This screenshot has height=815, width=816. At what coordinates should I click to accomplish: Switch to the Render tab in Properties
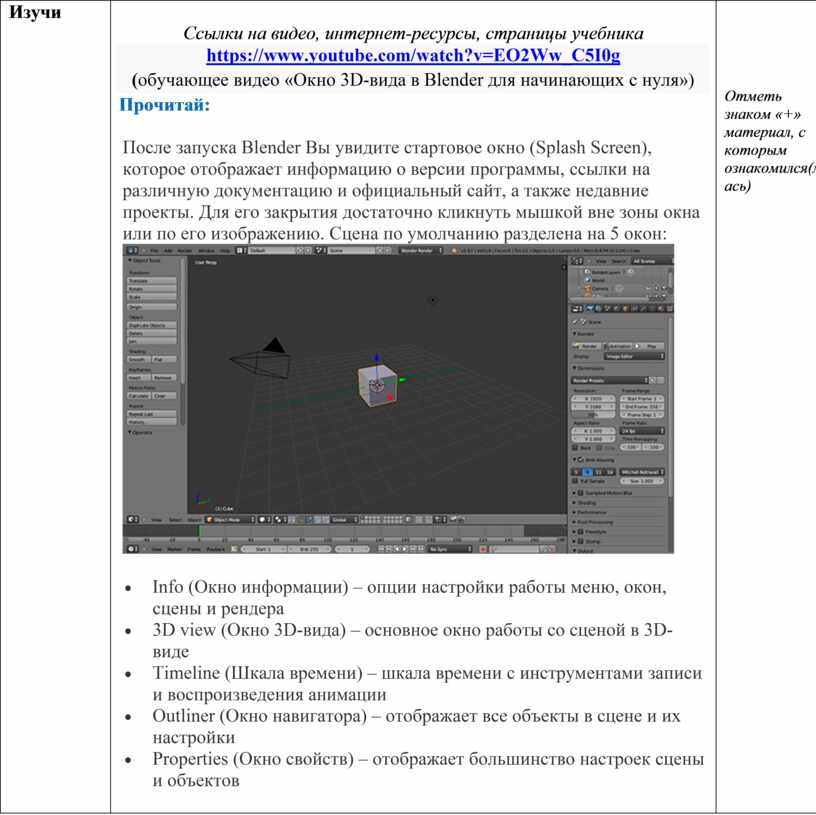click(x=588, y=309)
